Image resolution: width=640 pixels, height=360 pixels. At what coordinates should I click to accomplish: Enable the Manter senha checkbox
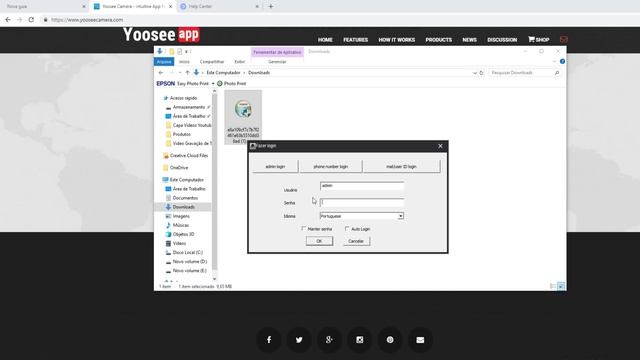(x=303, y=229)
